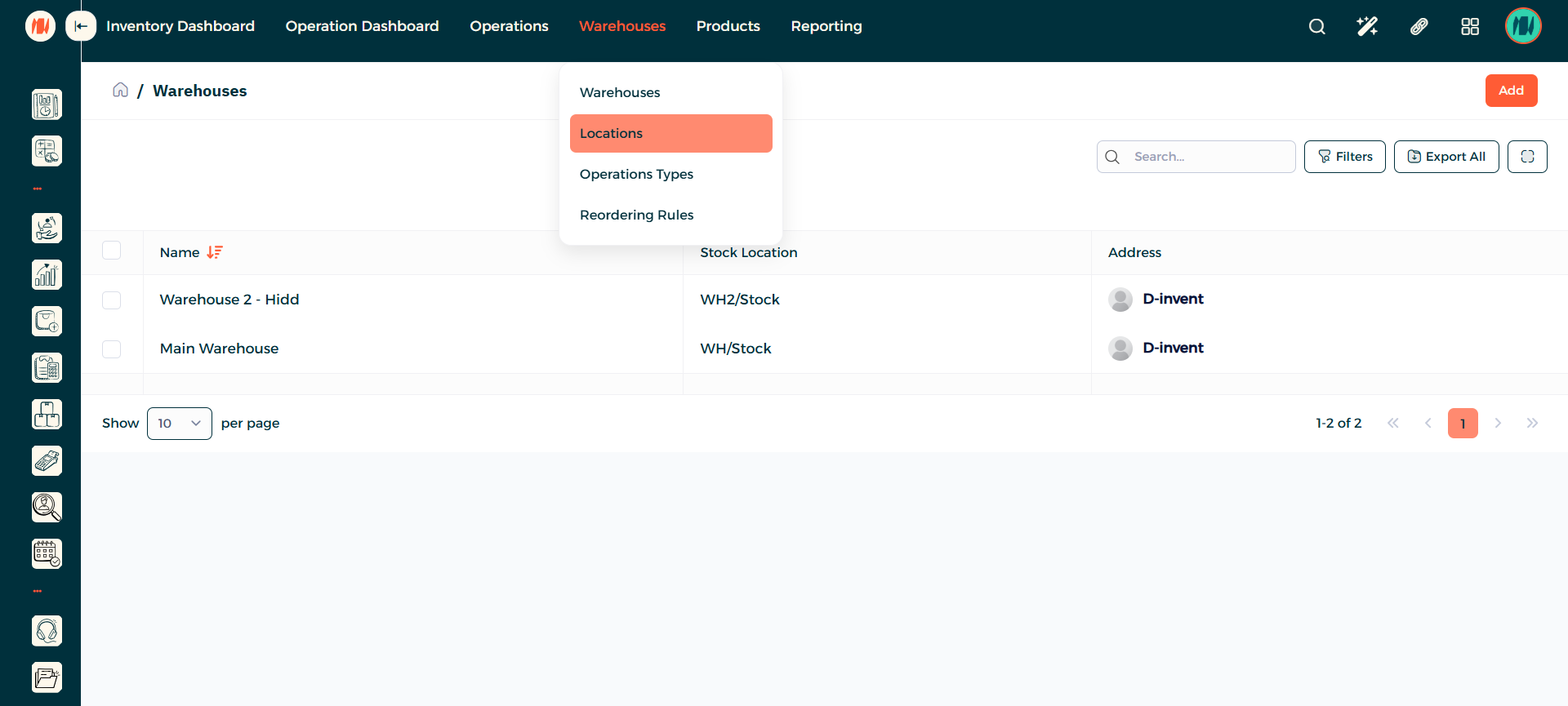
Task: Toggle the select-all header checkbox
Action: coord(112,251)
